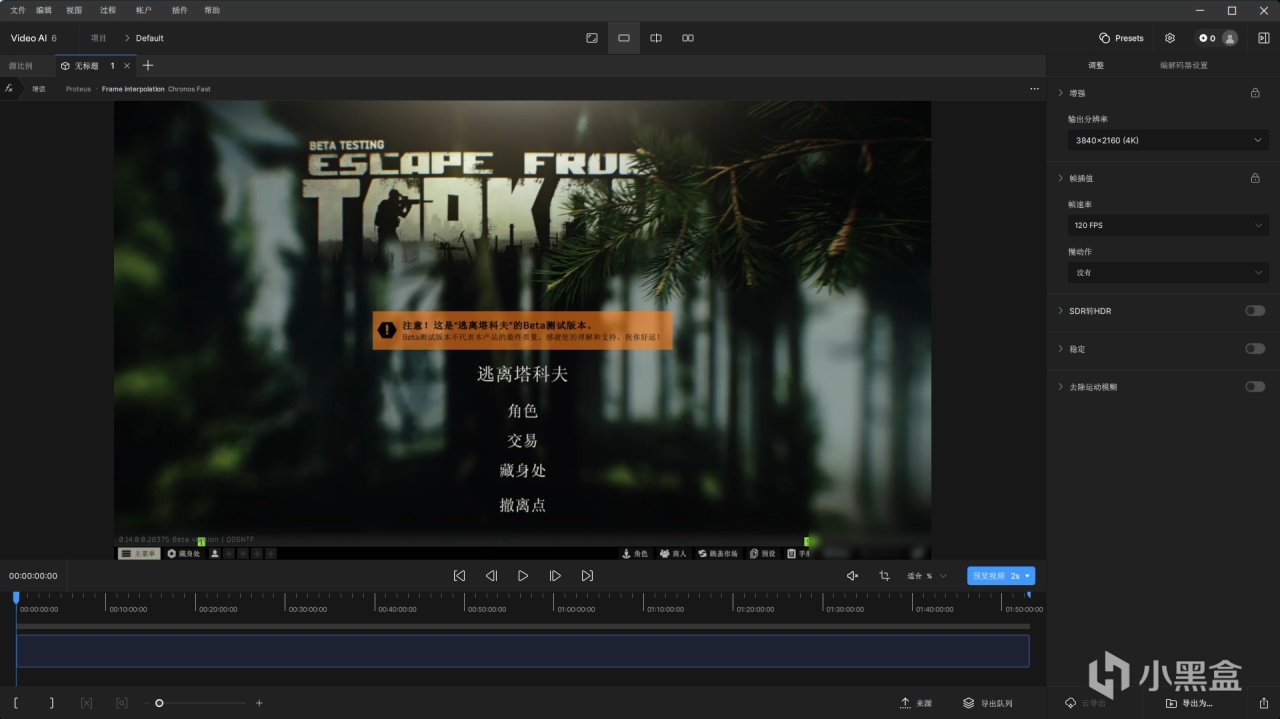Add a new tab with plus icon

148,65
